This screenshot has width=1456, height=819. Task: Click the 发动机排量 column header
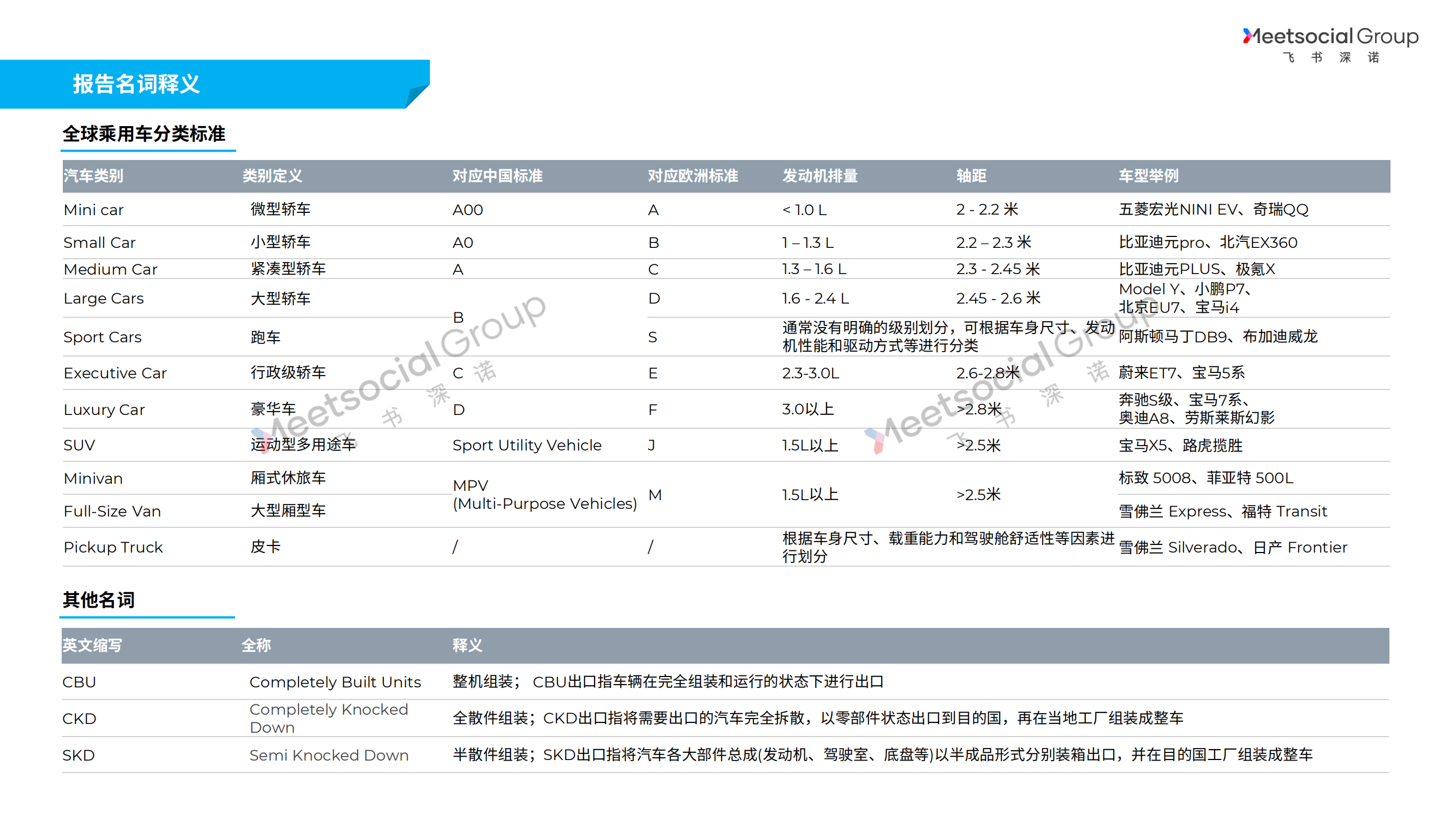point(819,176)
